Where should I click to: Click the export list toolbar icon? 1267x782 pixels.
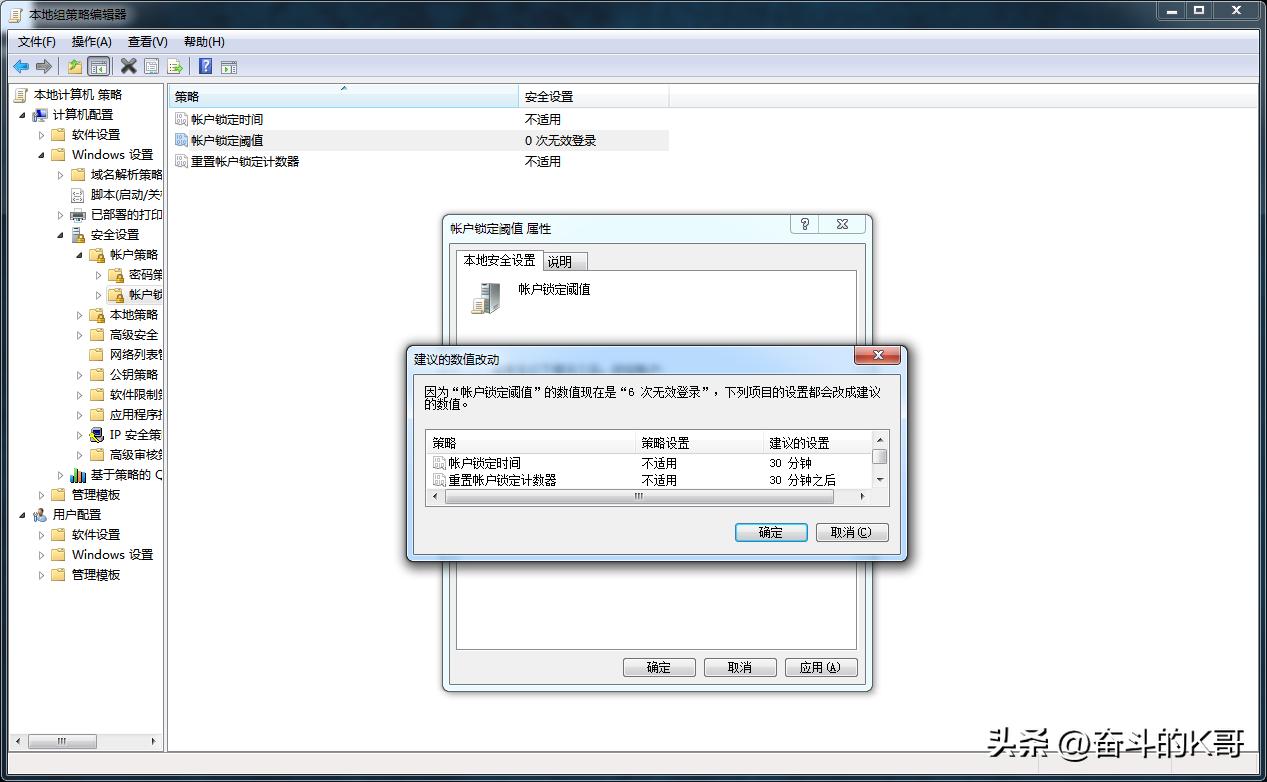(x=175, y=66)
